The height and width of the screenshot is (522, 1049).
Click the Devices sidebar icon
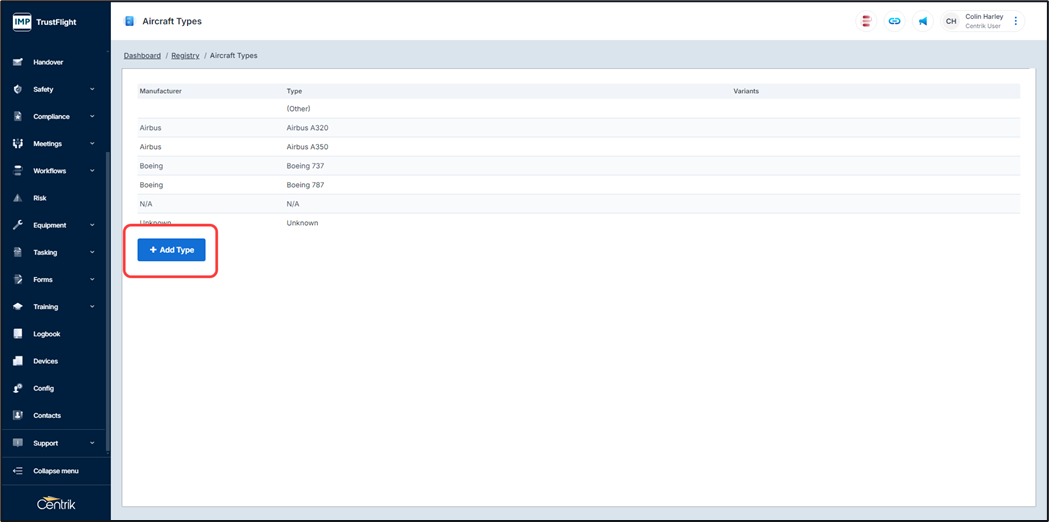(x=18, y=361)
